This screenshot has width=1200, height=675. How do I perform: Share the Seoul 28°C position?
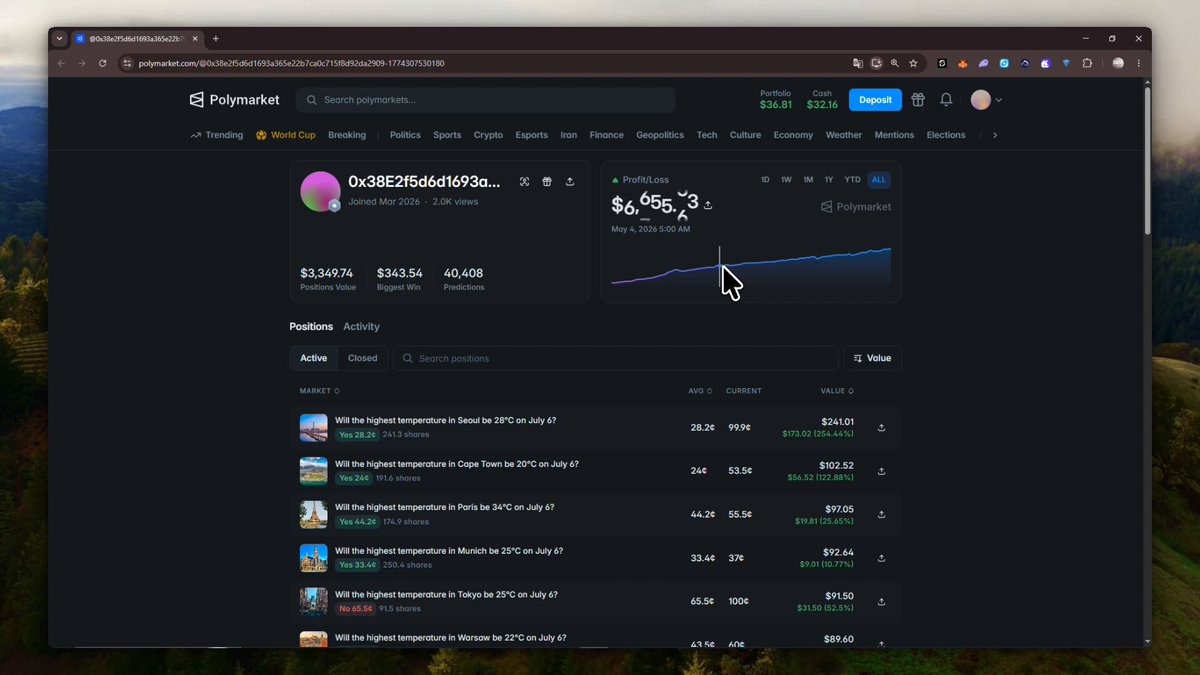coord(881,428)
